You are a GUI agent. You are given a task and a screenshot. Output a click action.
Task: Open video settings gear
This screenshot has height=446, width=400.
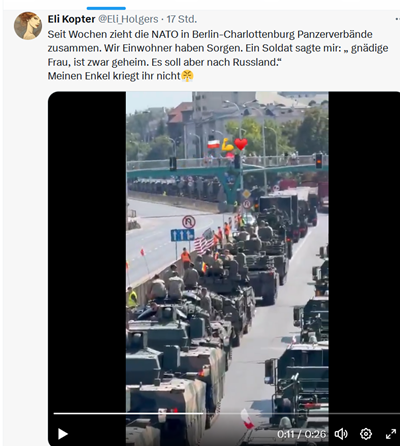click(366, 434)
